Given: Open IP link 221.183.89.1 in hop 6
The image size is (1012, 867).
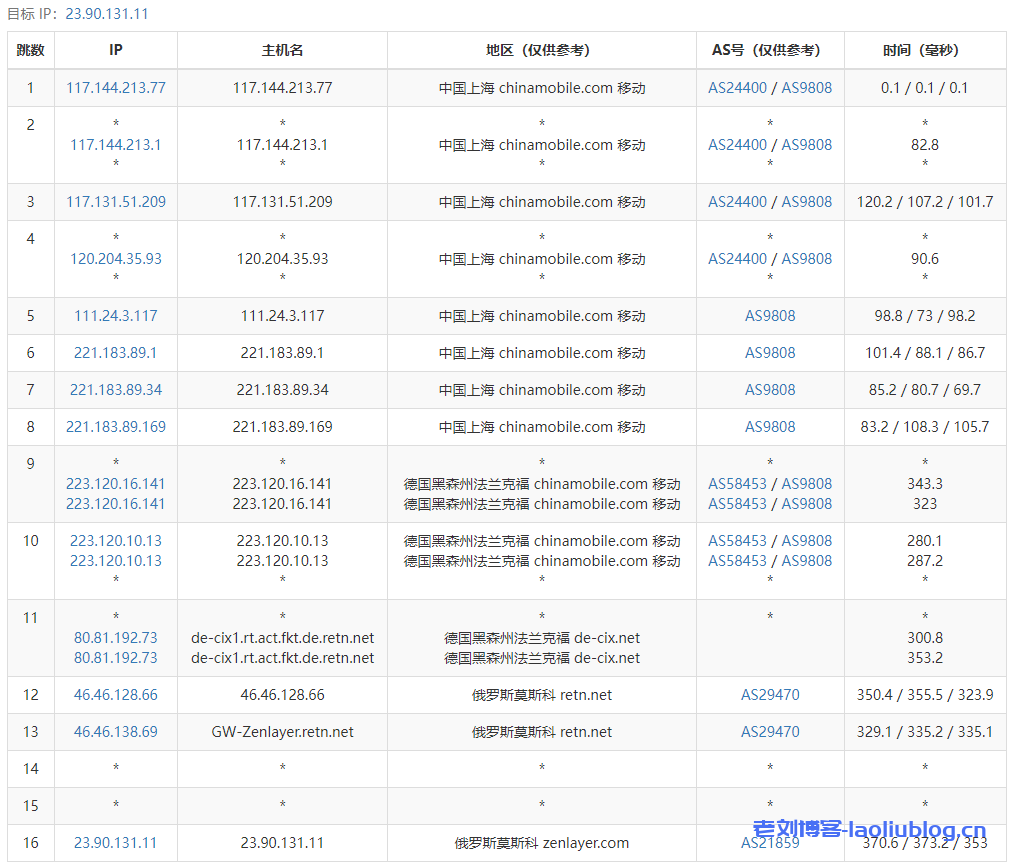Looking at the screenshot, I should click(x=116, y=353).
